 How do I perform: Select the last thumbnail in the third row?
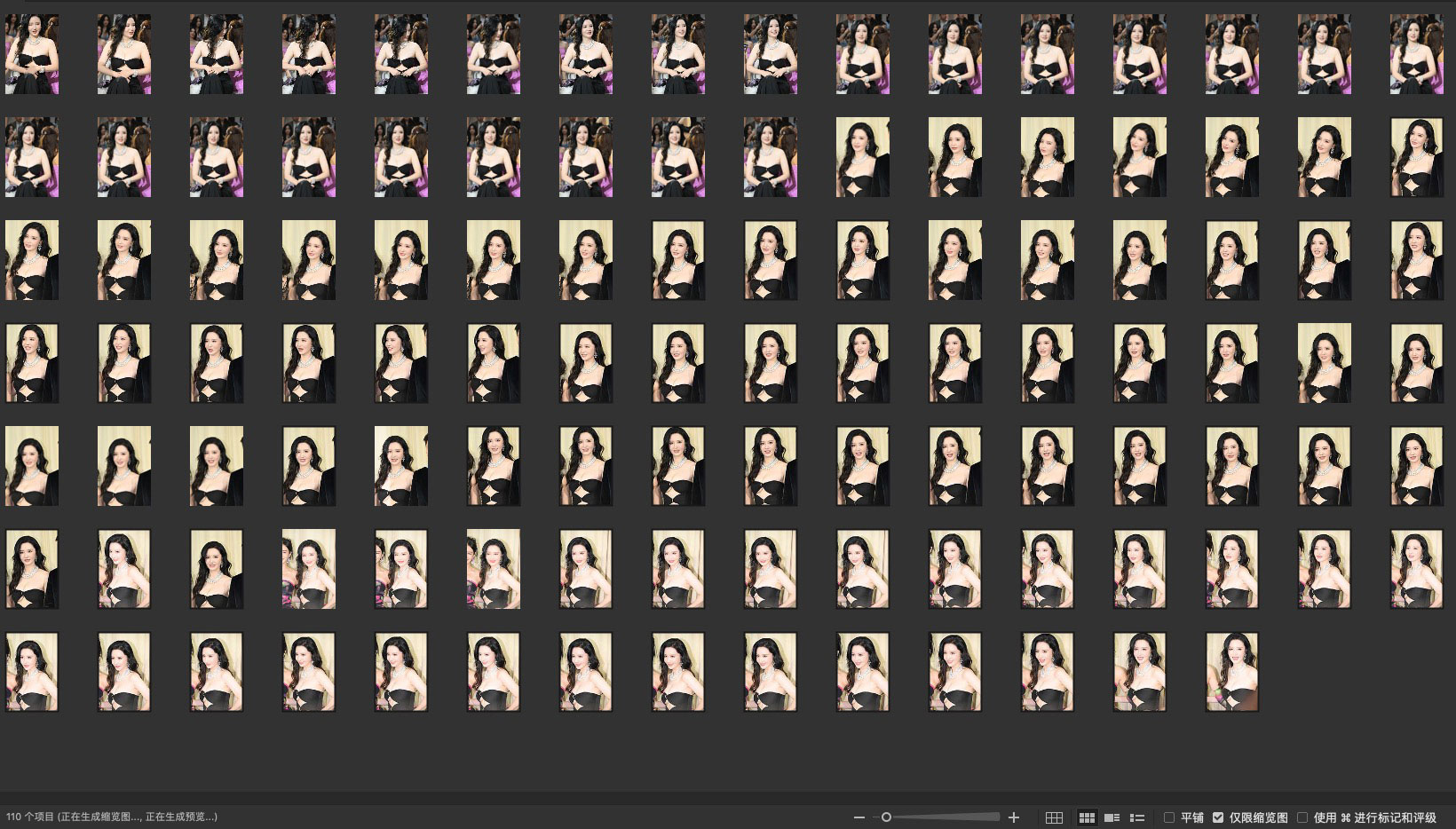[1416, 260]
